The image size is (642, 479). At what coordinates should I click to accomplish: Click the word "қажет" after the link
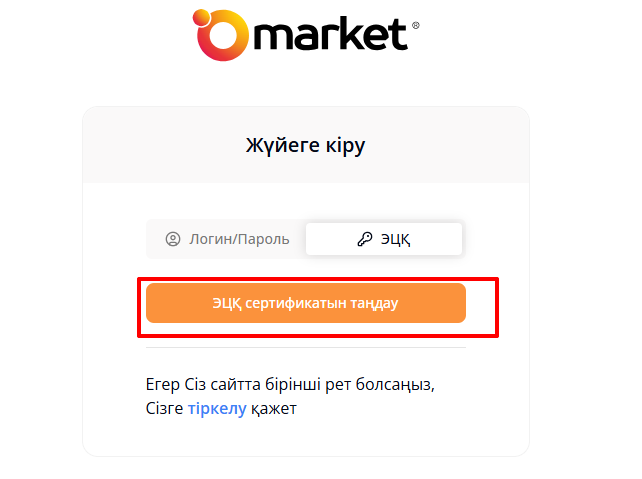(x=274, y=408)
